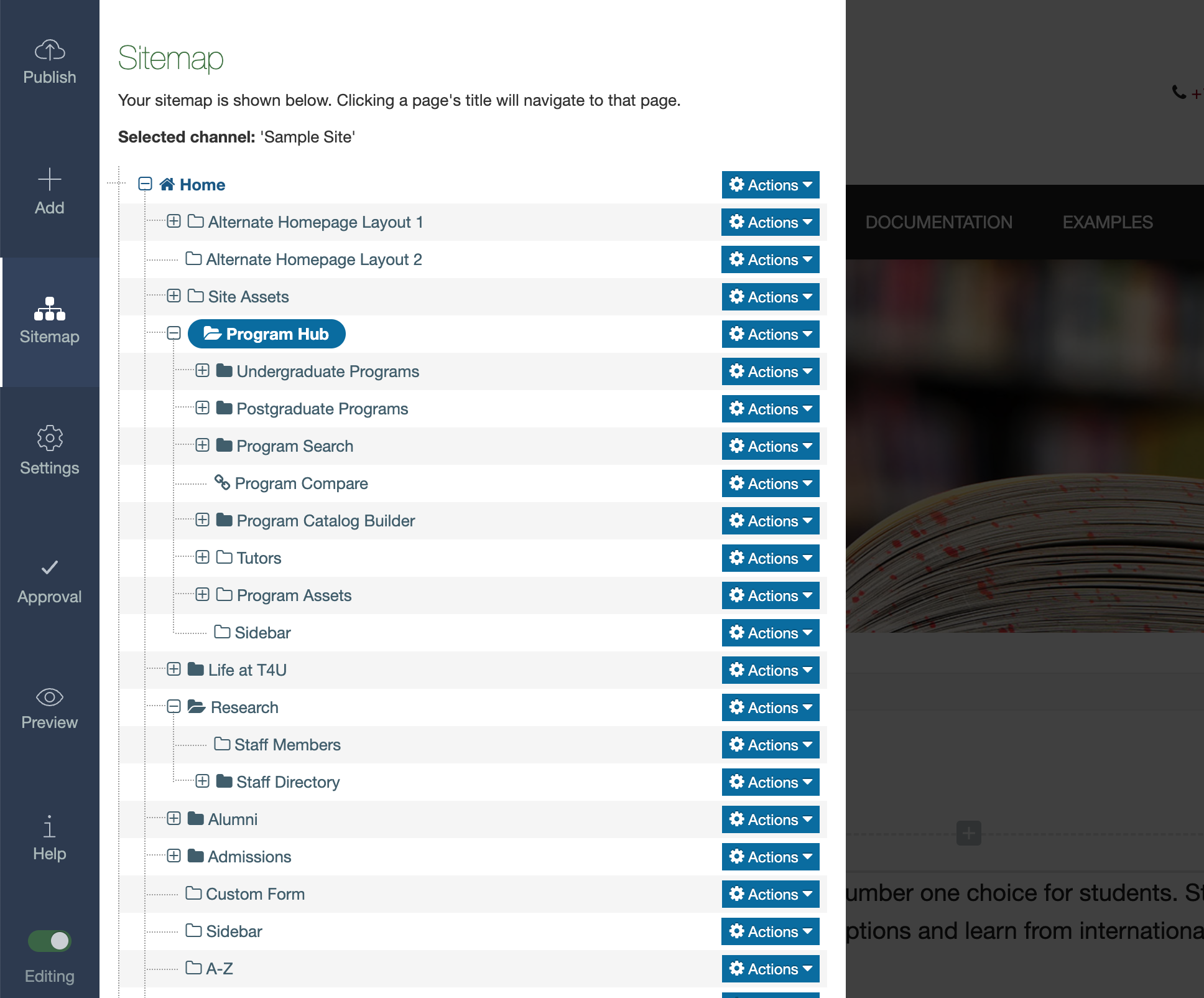Screen dimensions: 1204x998
Task: Click the Program Hub page title
Action: 277,334
